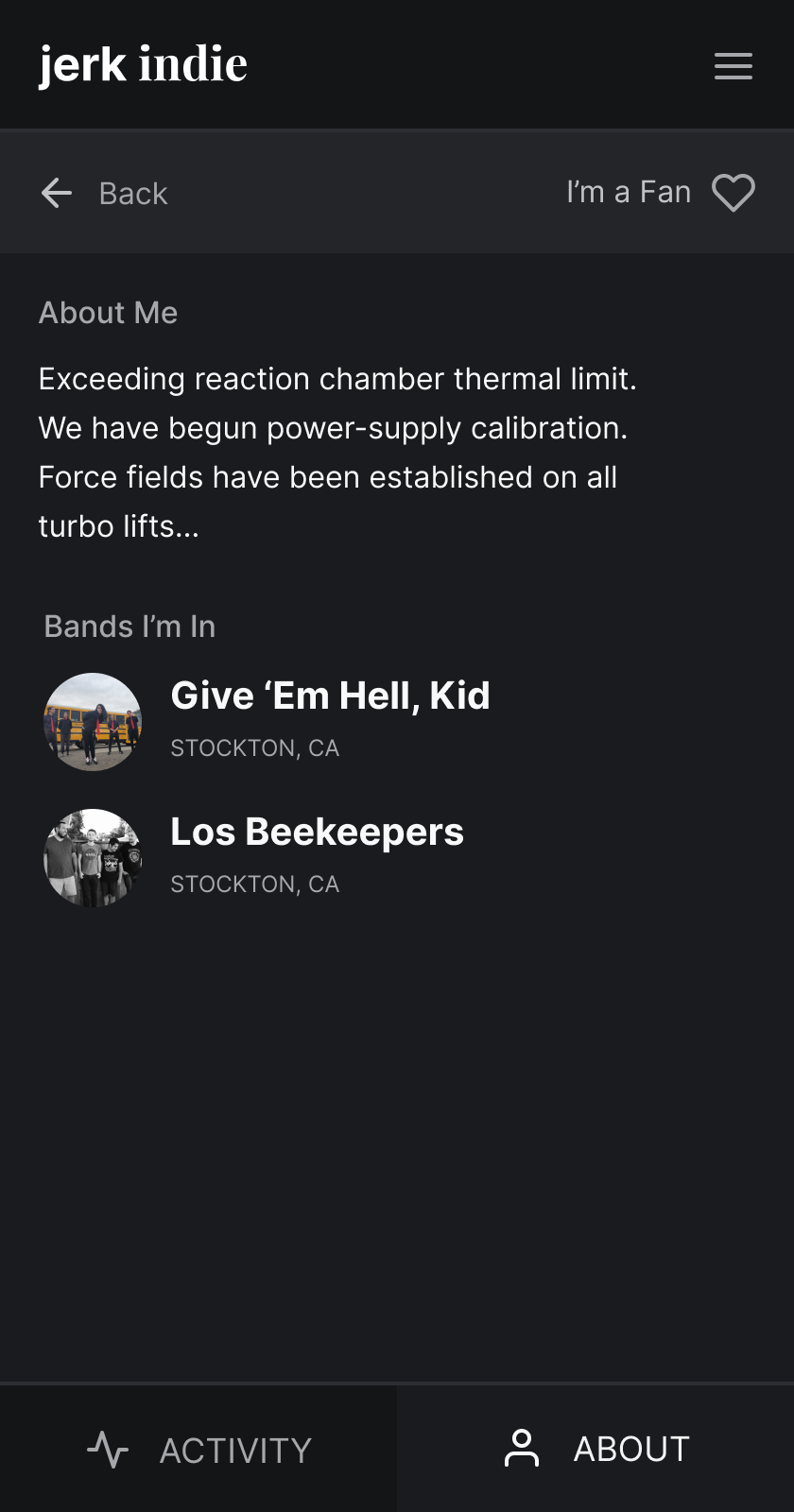Click the "About Me" heading
794x1512 pixels.
(x=108, y=313)
